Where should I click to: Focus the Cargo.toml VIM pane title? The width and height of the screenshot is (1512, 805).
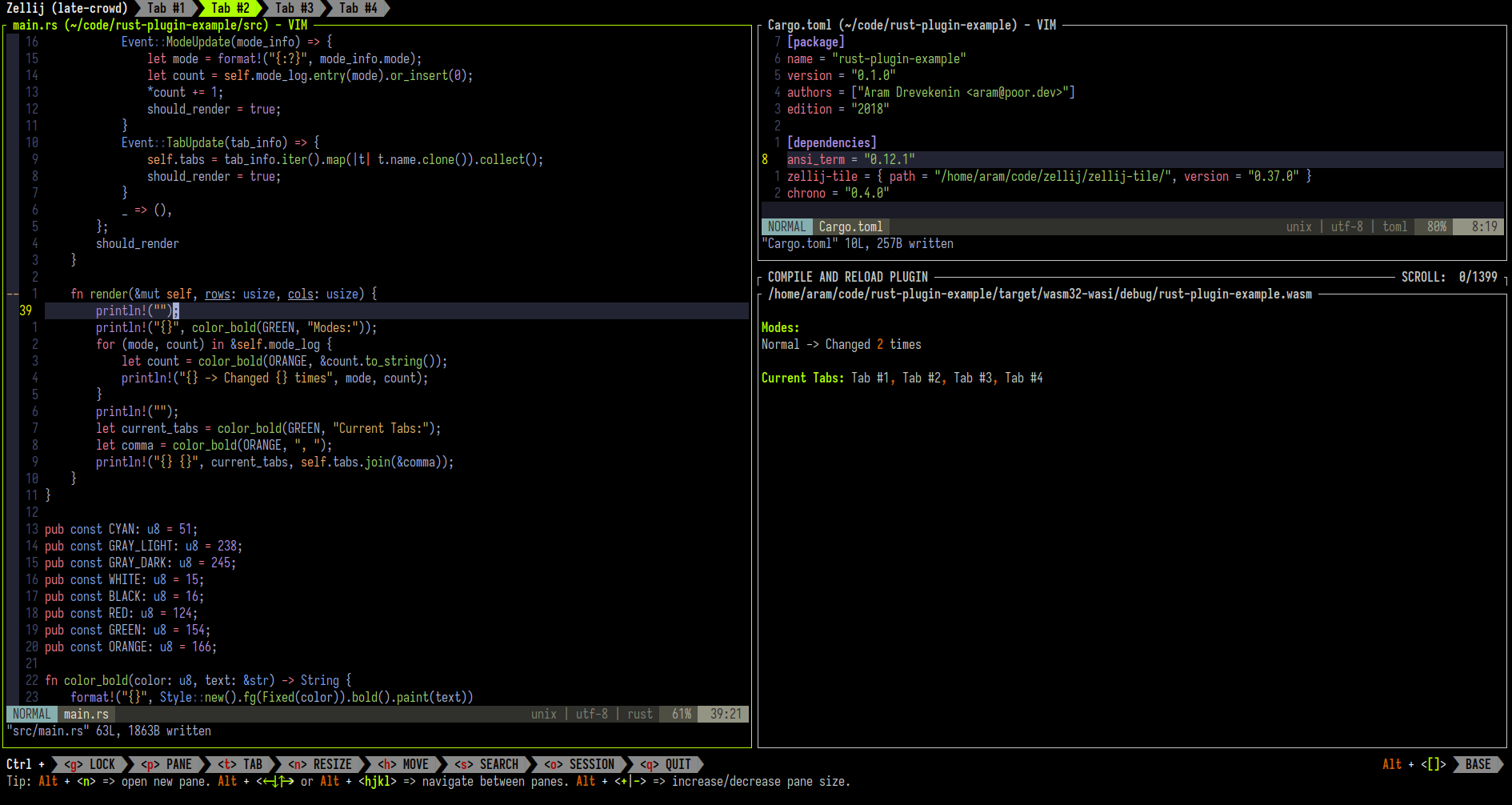point(912,25)
